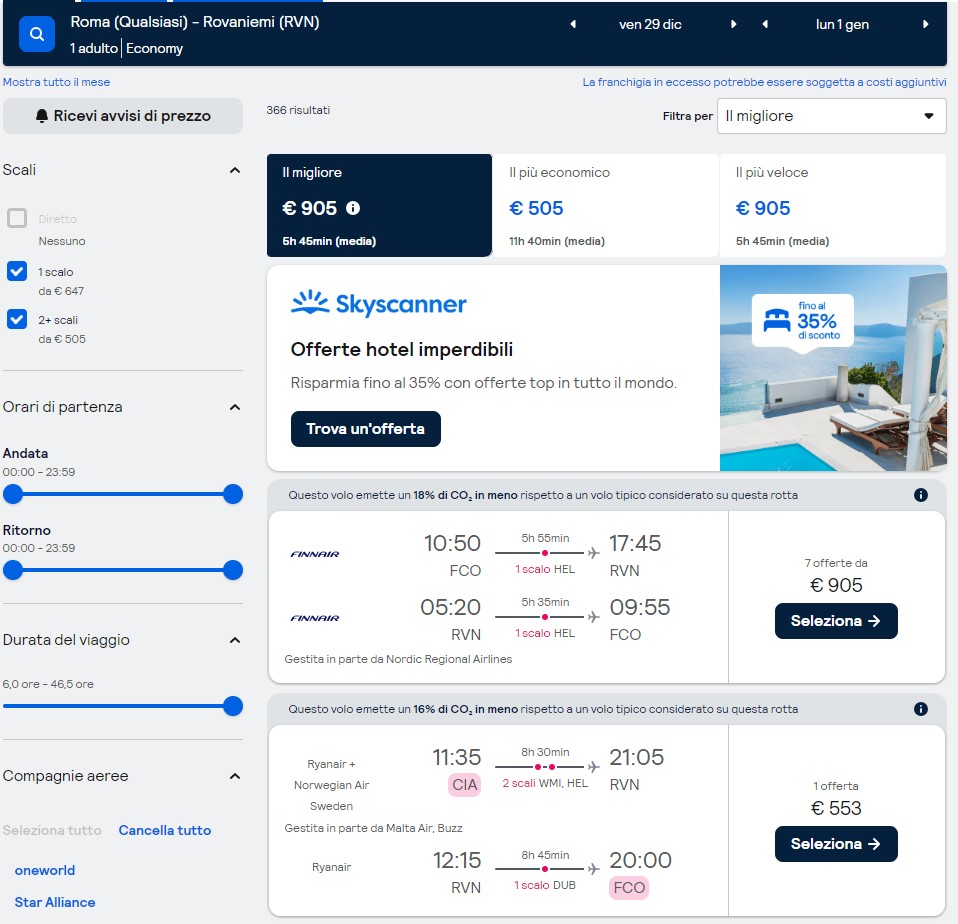
Task: Select the Il migliore sorting tab
Action: click(x=379, y=205)
